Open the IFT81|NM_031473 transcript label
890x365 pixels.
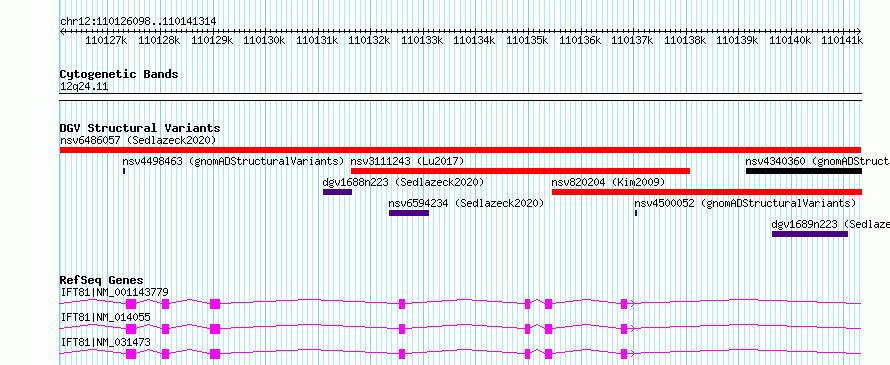tap(106, 342)
